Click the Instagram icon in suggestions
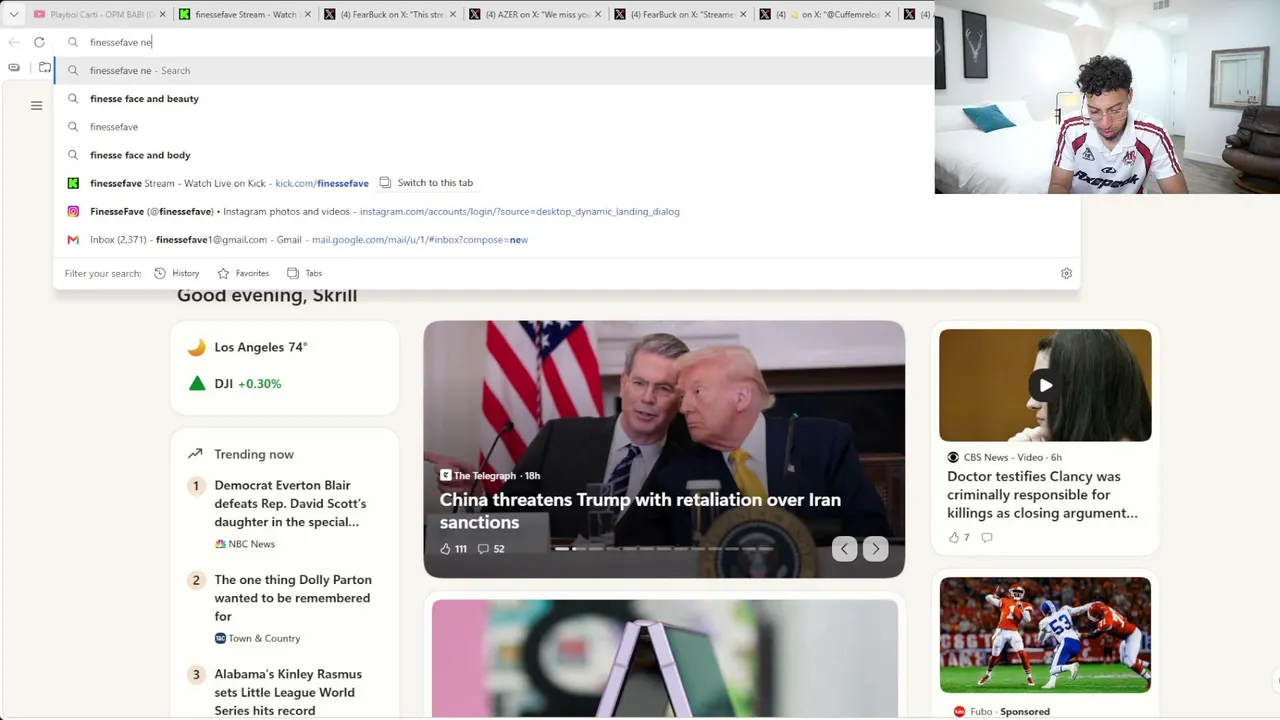This screenshot has height=720, width=1280. pyautogui.click(x=73, y=211)
